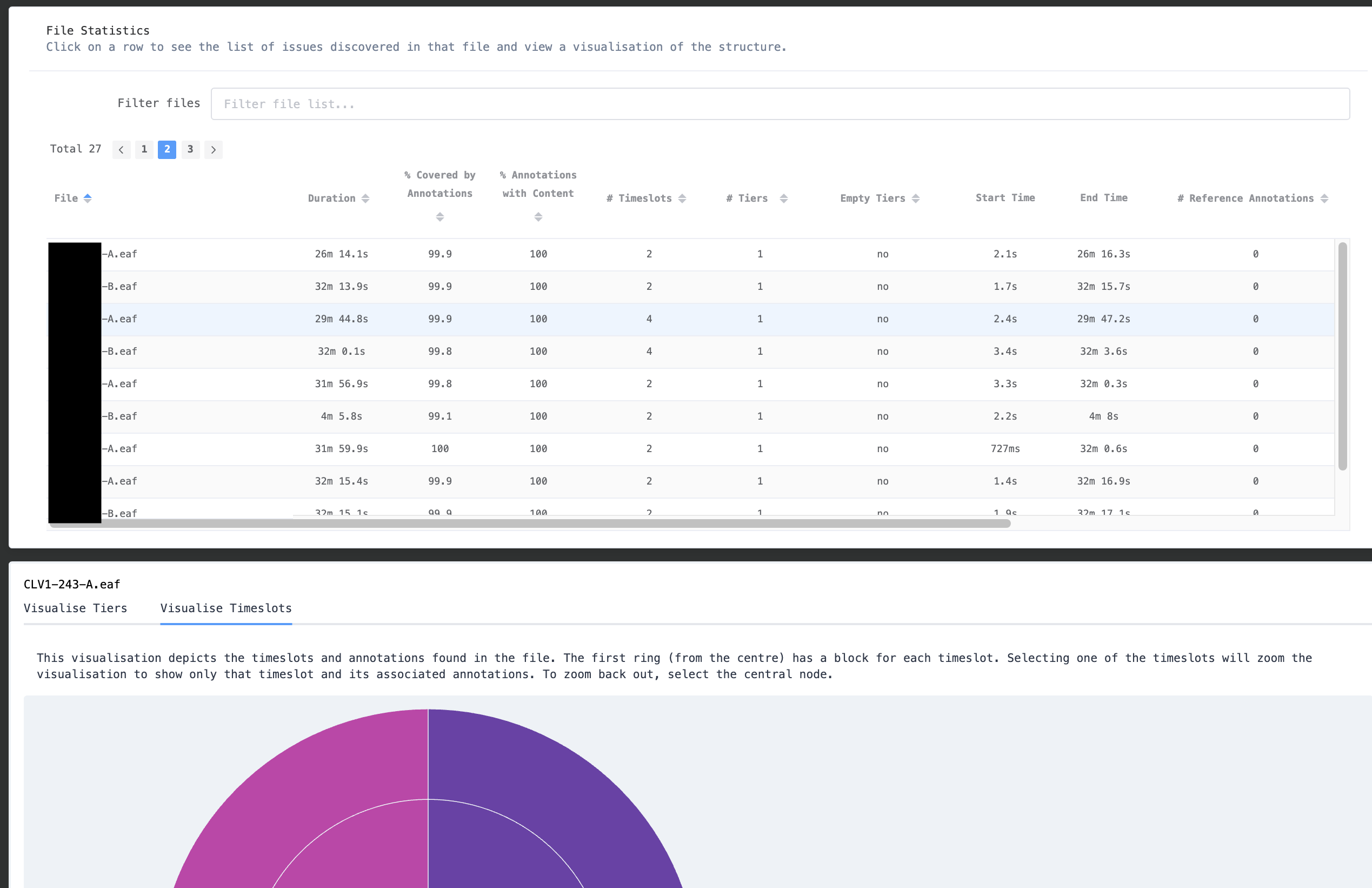Viewport: 1372px width, 888px height.
Task: Sort by % Covered by Annotations arrows
Action: coord(439,217)
